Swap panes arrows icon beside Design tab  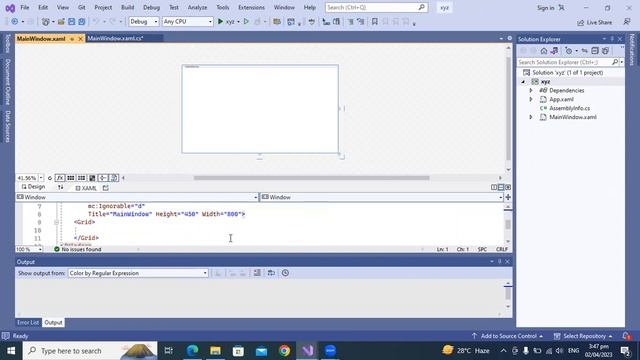click(x=60, y=187)
